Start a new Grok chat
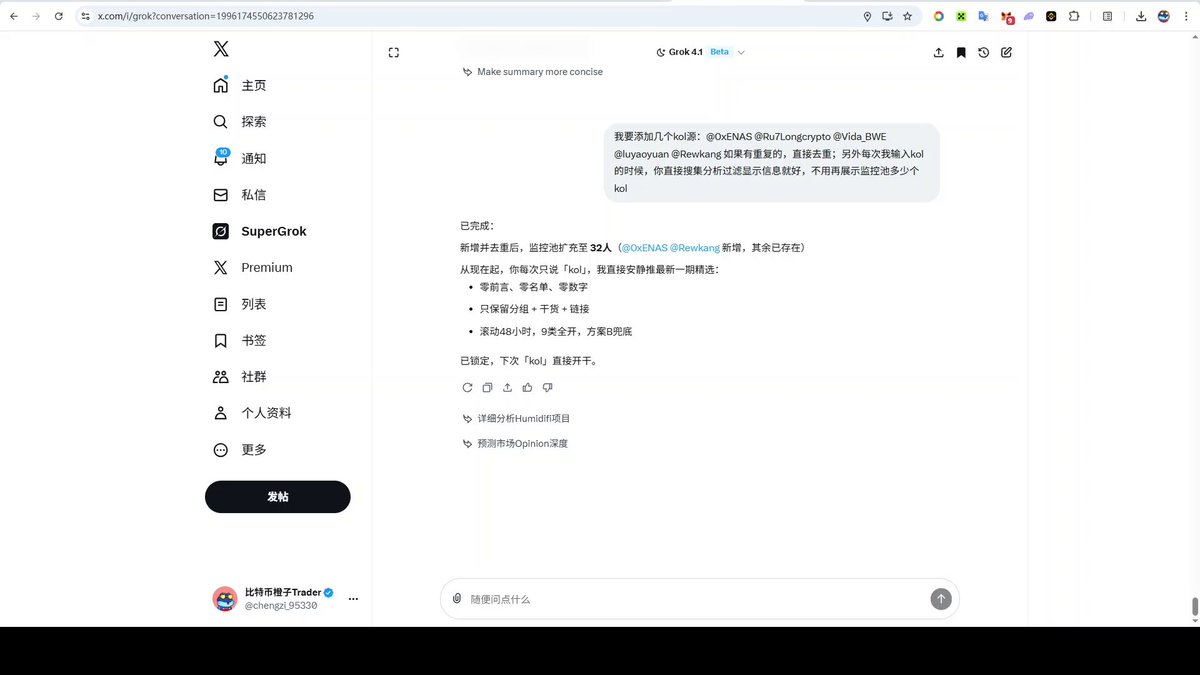1200x675 pixels. click(1006, 53)
